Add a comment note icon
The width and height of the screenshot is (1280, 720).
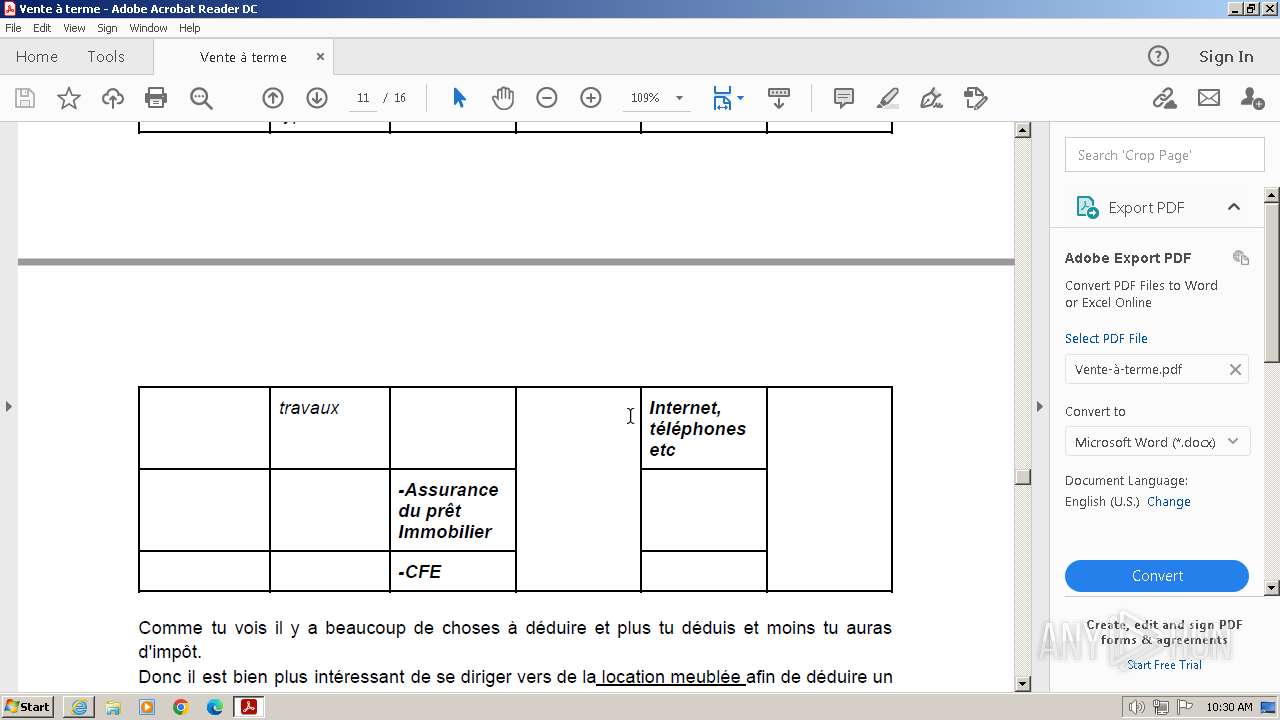point(844,98)
